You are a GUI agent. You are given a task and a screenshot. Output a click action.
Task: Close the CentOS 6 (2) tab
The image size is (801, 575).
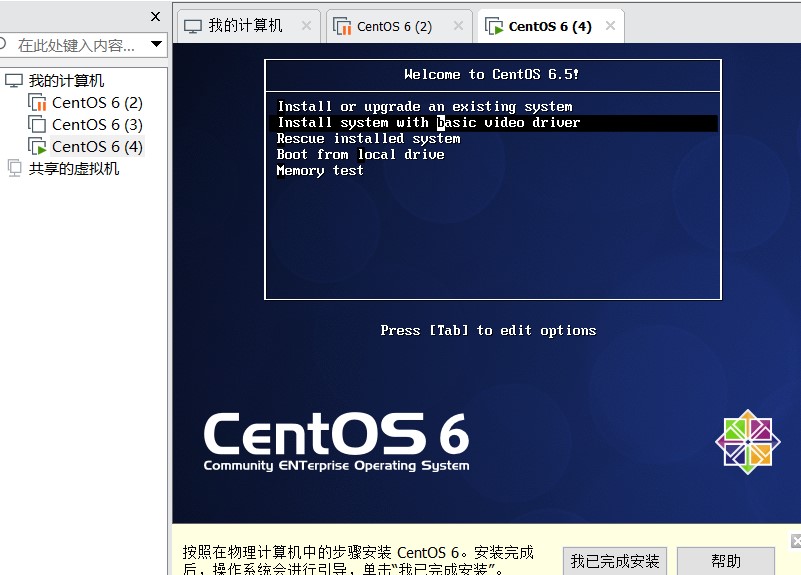click(x=458, y=26)
